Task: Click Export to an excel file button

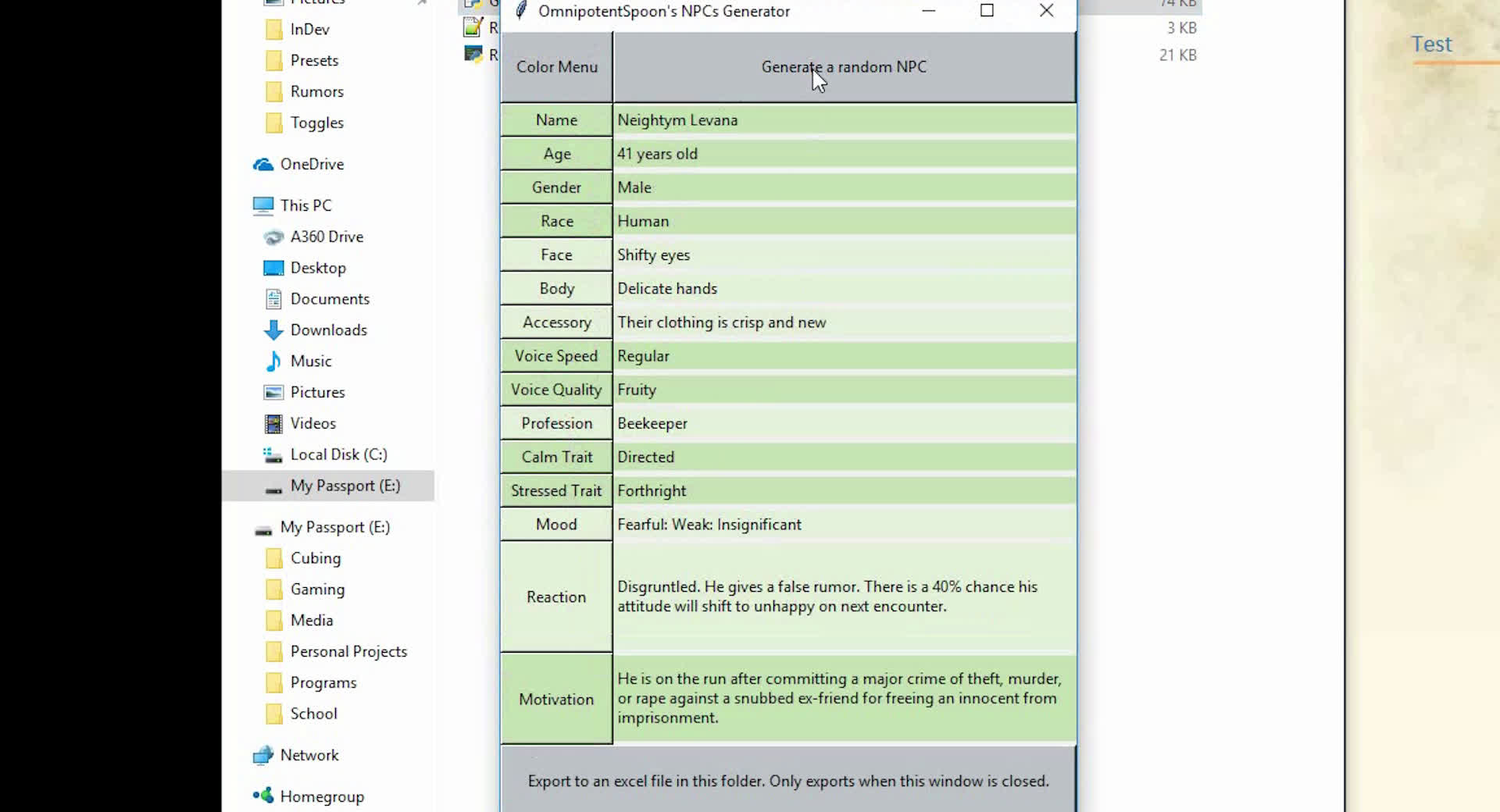Action: point(788,781)
